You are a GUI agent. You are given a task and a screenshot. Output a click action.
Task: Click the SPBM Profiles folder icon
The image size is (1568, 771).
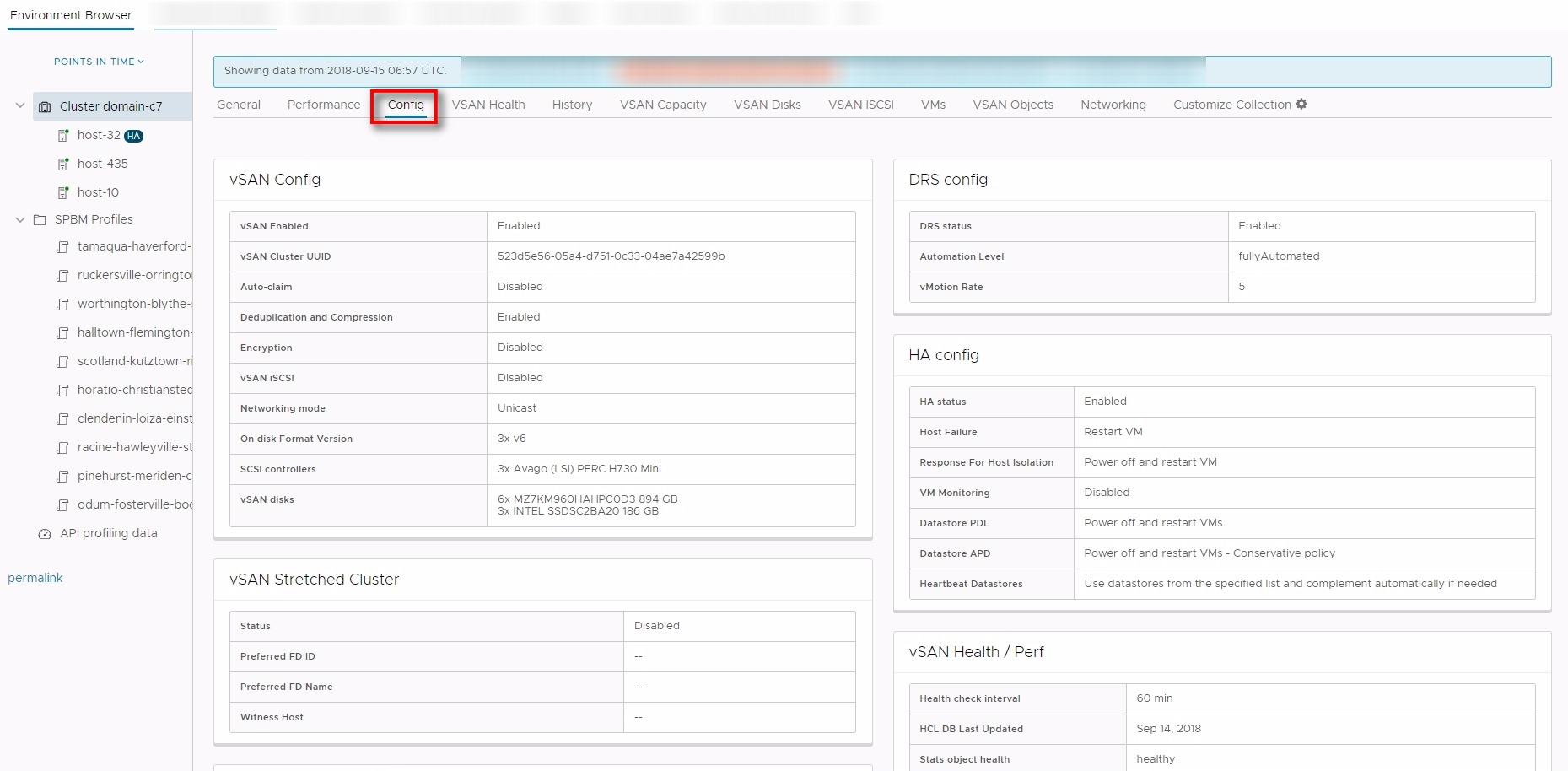pyautogui.click(x=40, y=220)
